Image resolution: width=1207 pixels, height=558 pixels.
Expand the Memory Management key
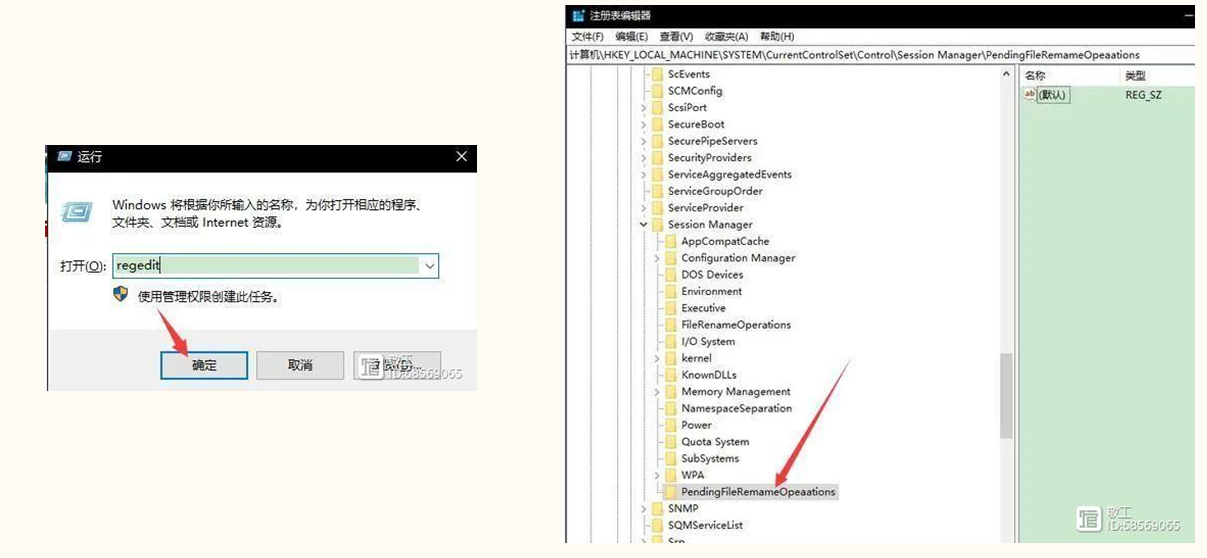pyautogui.click(x=658, y=392)
